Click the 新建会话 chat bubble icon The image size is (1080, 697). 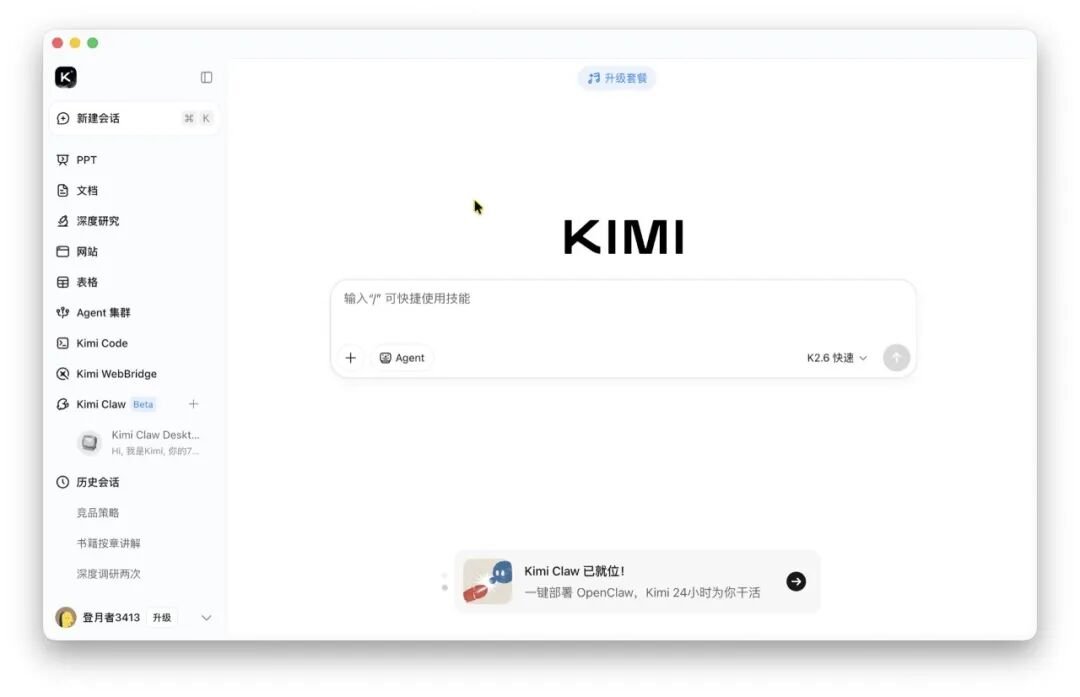pos(63,118)
